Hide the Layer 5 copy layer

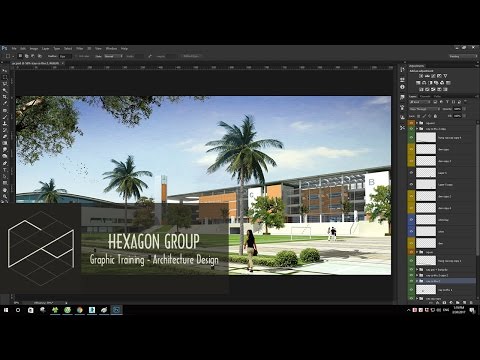click(411, 184)
